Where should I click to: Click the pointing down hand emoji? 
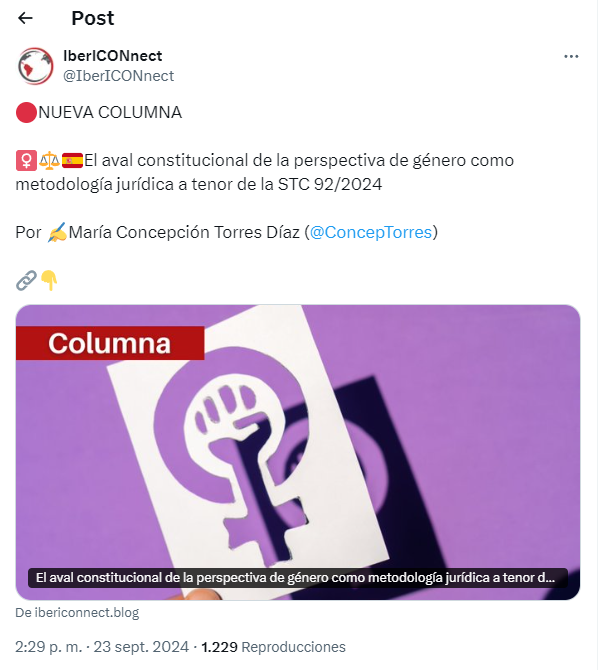tap(49, 281)
